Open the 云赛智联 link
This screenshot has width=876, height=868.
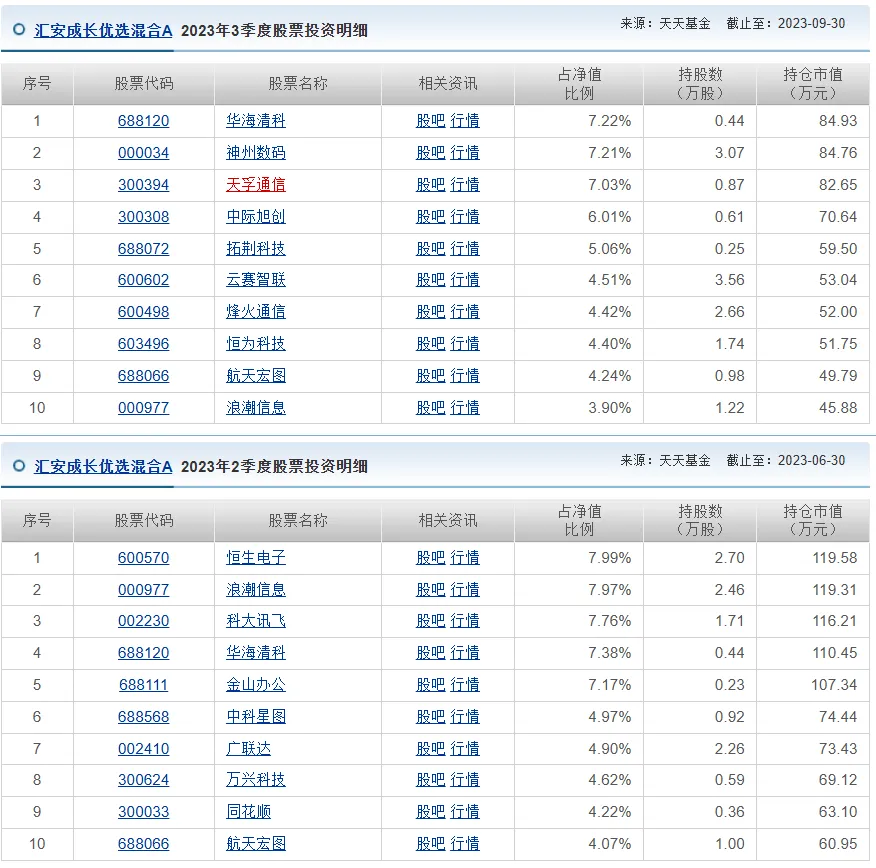point(256,280)
